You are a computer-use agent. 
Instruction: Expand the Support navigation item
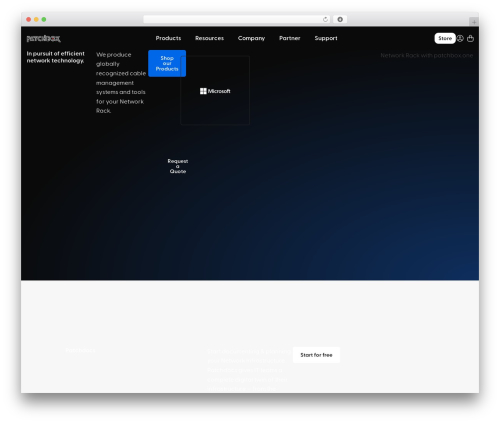click(x=326, y=38)
